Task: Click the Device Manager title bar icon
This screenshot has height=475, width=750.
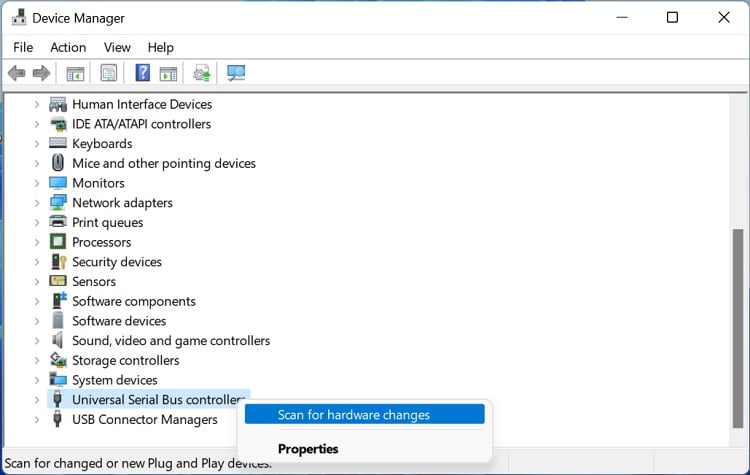Action: pyautogui.click(x=19, y=17)
